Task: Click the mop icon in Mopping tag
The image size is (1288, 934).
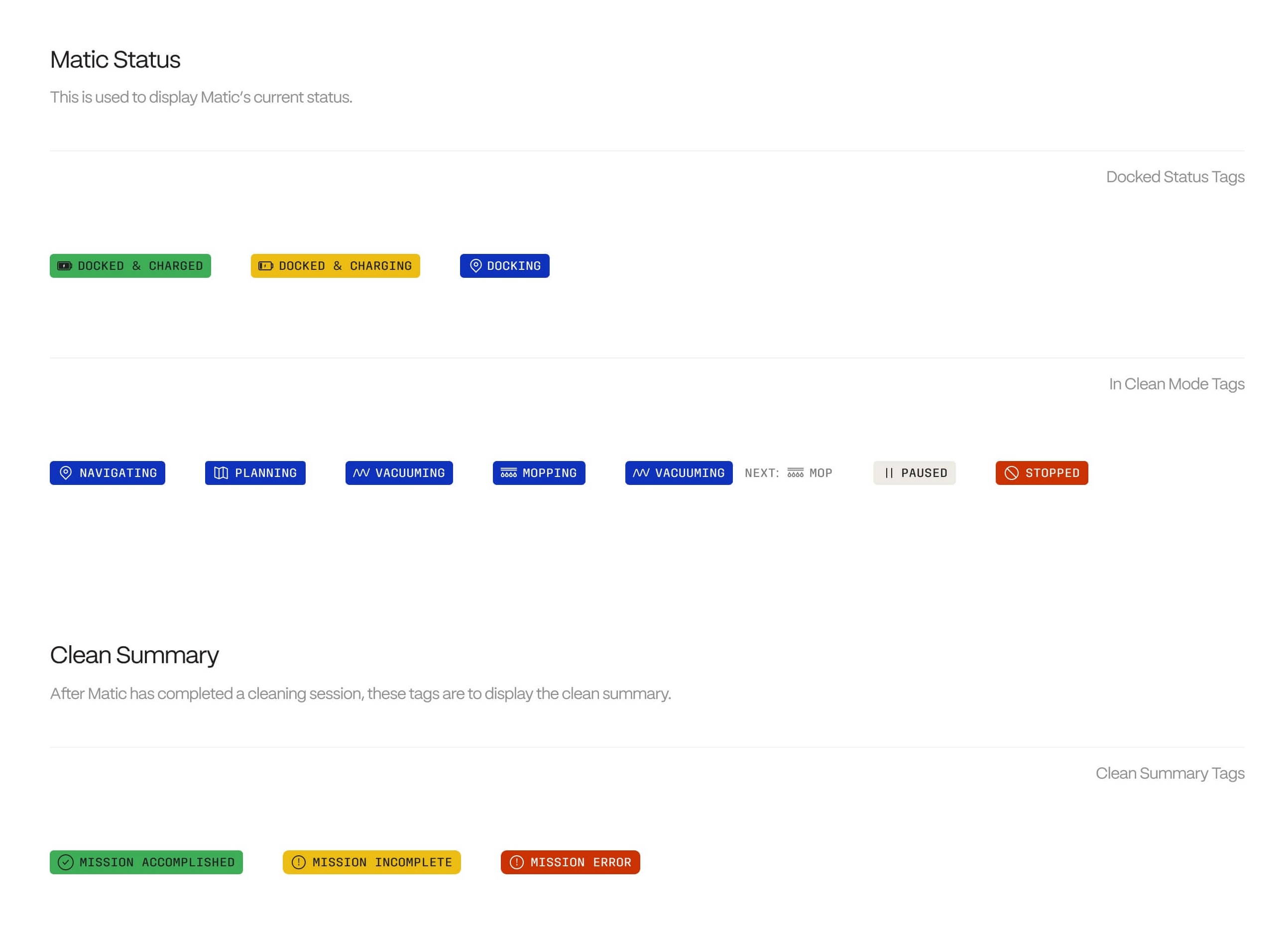Action: click(x=509, y=473)
